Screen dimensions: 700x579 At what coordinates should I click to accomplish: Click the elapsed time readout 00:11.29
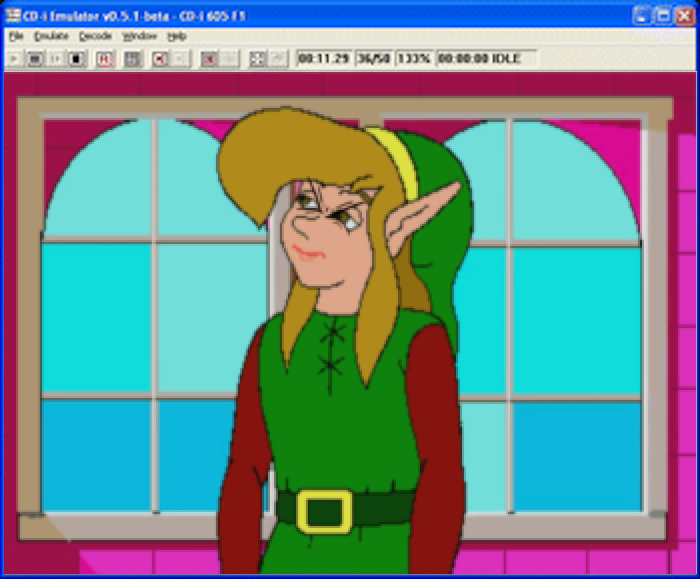click(x=324, y=58)
